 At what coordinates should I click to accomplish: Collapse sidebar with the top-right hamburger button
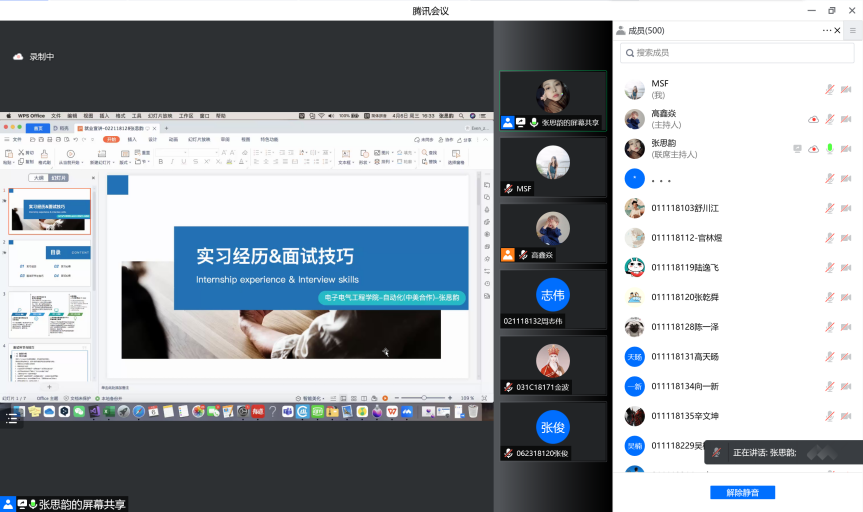pyautogui.click(x=853, y=31)
